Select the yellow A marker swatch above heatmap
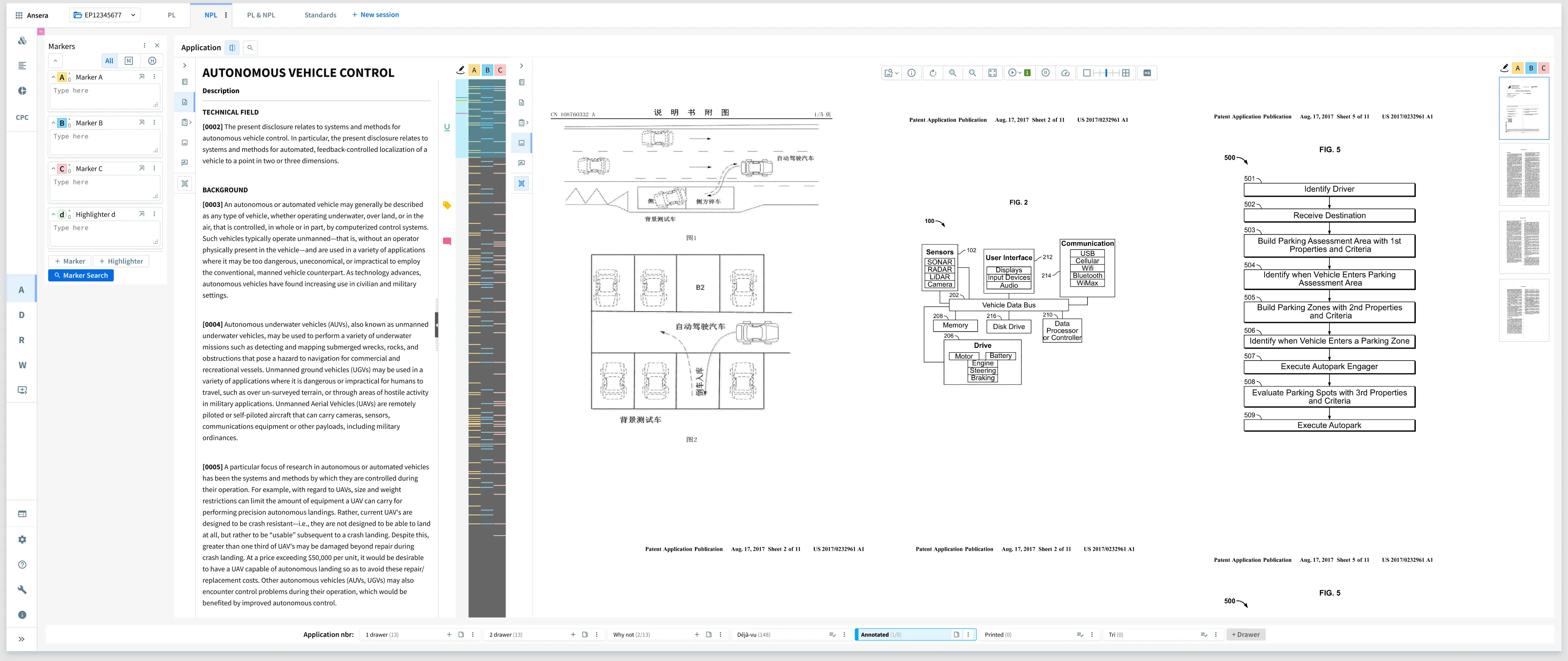Image resolution: width=1568 pixels, height=661 pixels. pos(474,70)
